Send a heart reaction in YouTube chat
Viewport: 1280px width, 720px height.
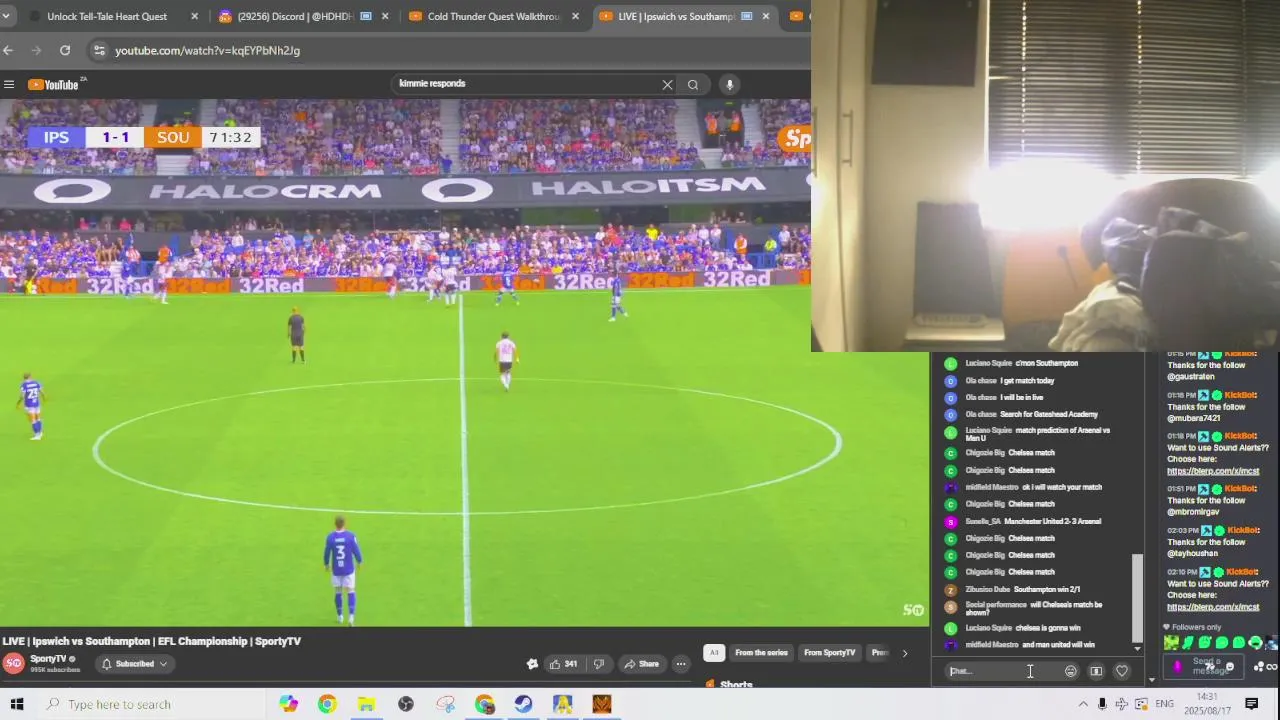(x=1122, y=671)
